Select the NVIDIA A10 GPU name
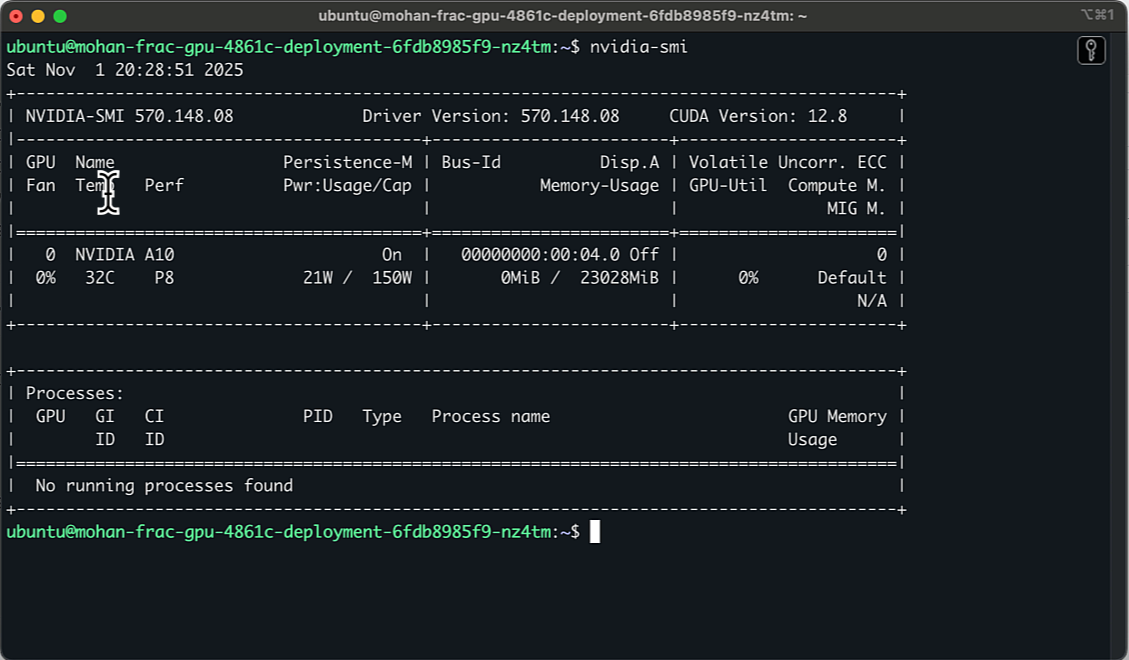The height and width of the screenshot is (660, 1129). [124, 254]
